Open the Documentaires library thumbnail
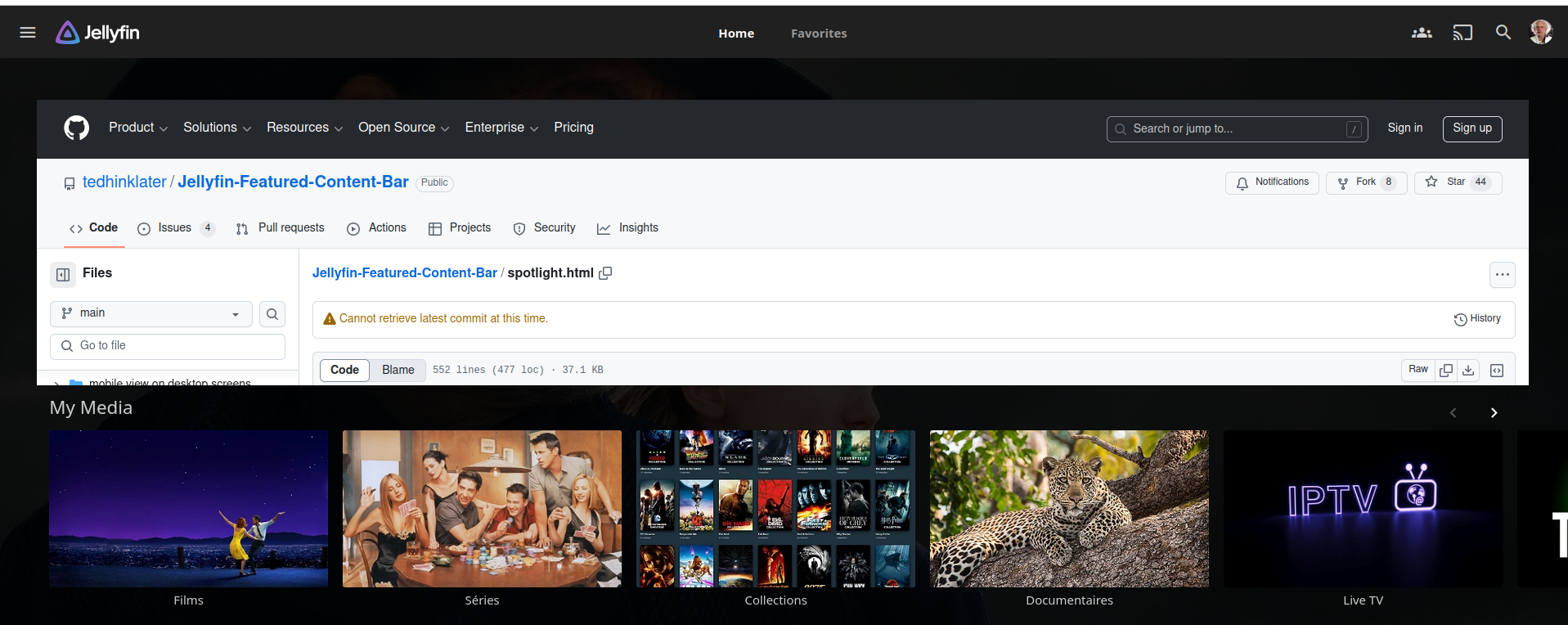The width and height of the screenshot is (1568, 625). click(1069, 509)
